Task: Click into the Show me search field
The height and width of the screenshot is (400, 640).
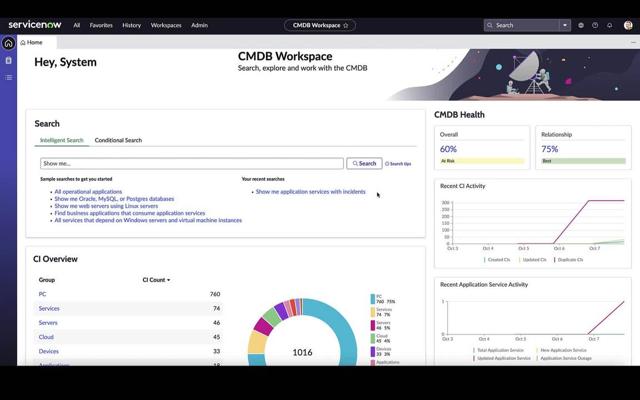Action: 191,163
